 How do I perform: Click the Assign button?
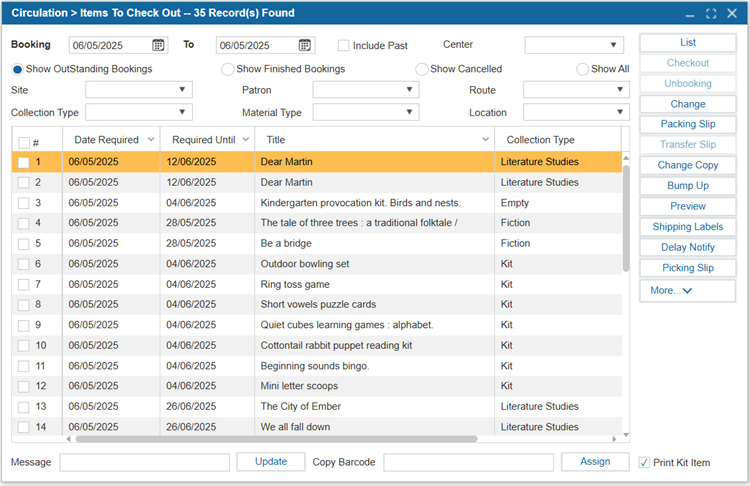[x=595, y=461]
